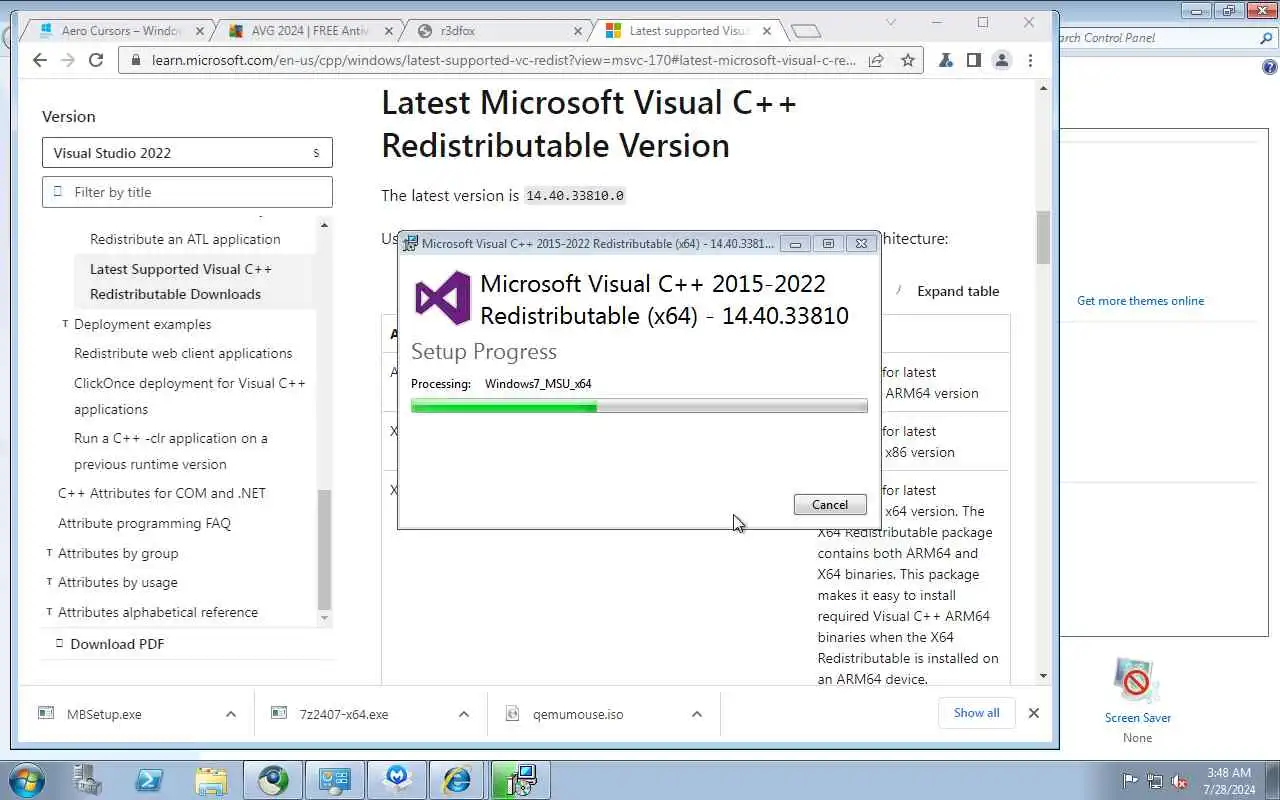The height and width of the screenshot is (800, 1280).
Task: Open Server Manager from taskbar
Action: 88,780
